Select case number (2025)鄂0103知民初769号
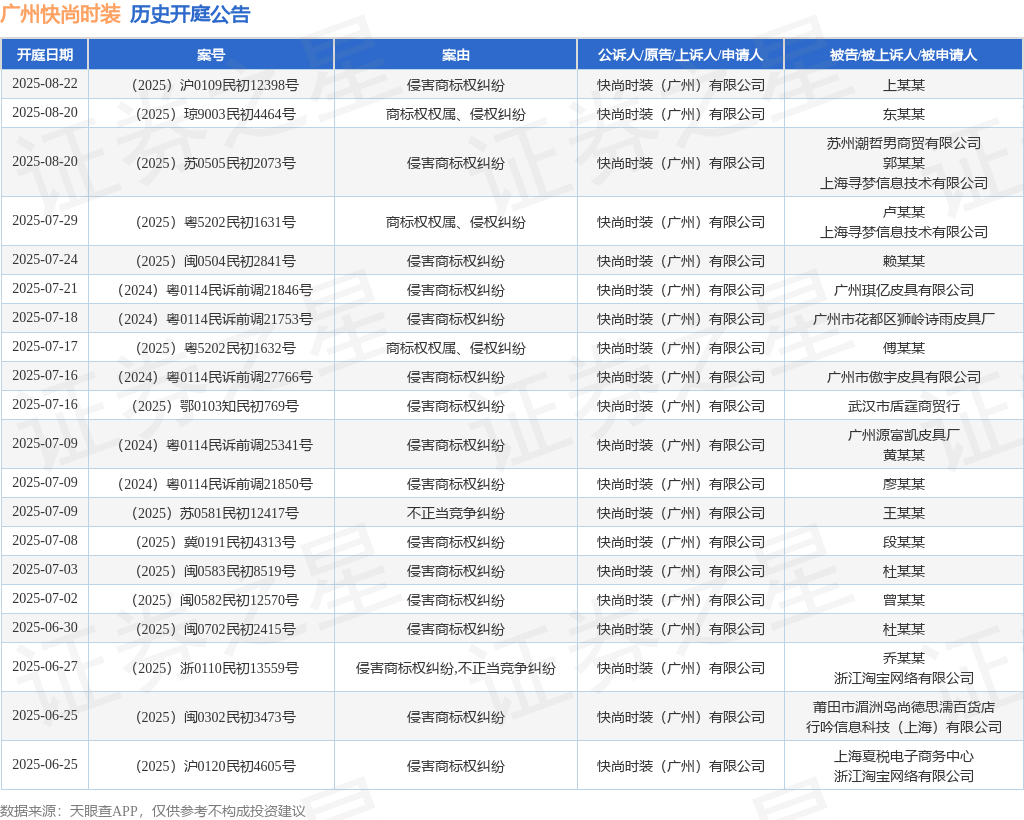The image size is (1024, 820). click(x=215, y=406)
